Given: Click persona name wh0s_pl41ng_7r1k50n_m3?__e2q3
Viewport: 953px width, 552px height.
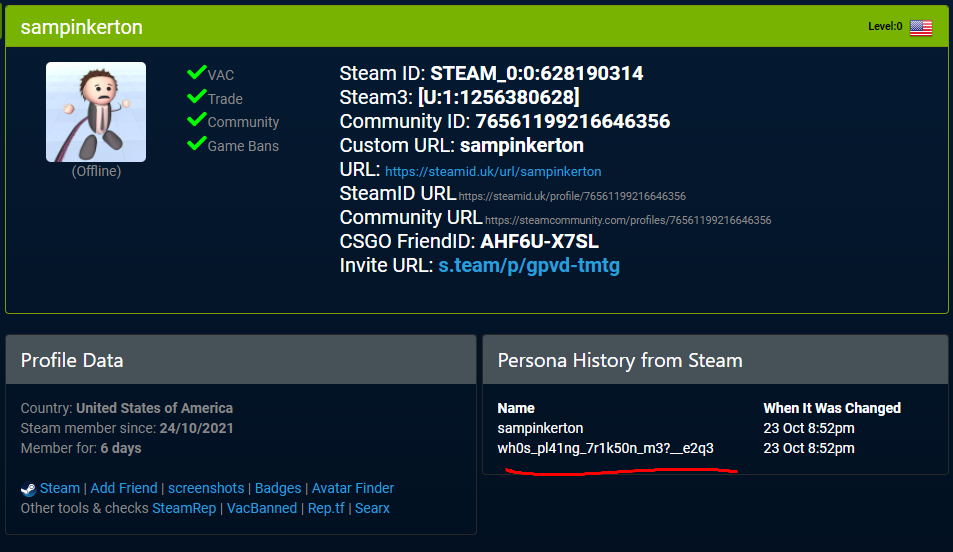Looking at the screenshot, I should [x=605, y=448].
